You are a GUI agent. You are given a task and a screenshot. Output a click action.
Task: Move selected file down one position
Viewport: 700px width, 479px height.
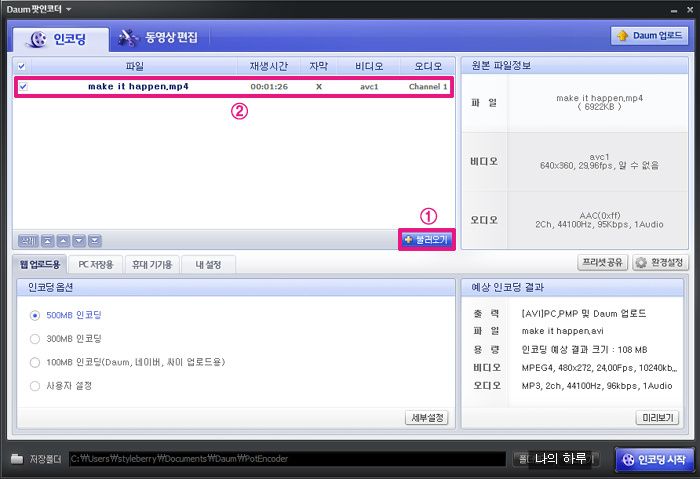(x=79, y=241)
